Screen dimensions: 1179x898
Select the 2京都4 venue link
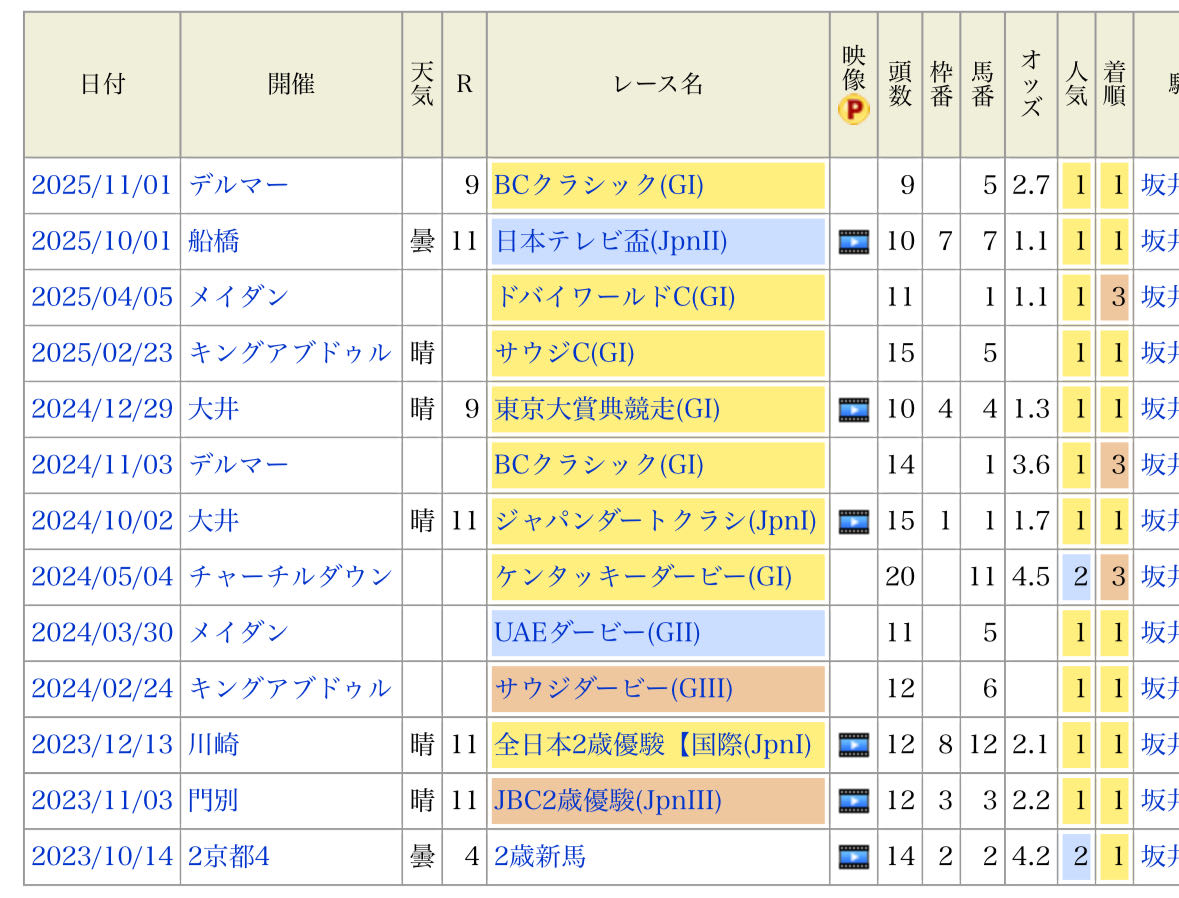click(x=228, y=857)
